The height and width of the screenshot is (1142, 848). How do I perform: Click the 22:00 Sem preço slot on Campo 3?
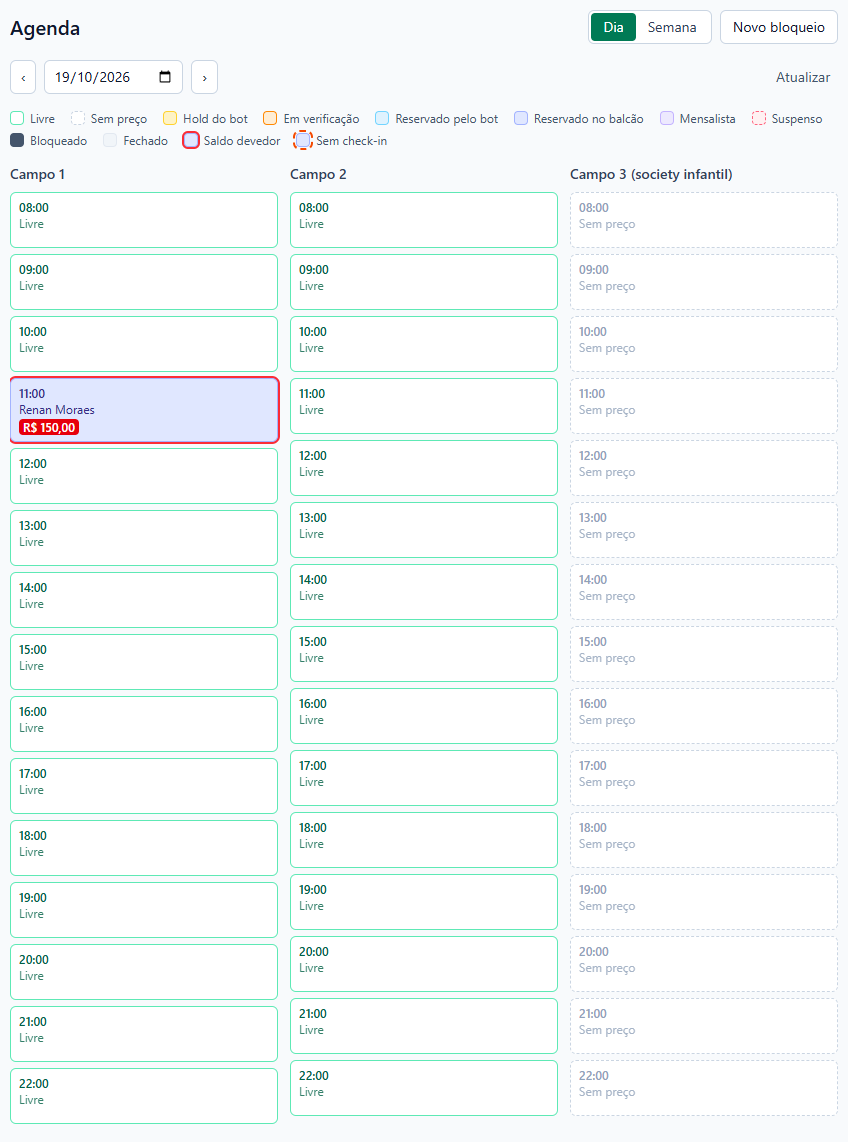704,1087
